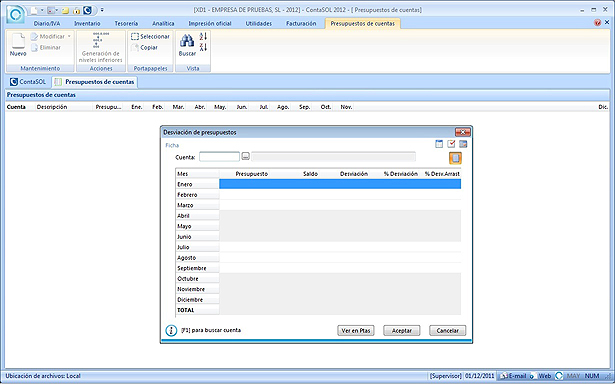Select the Presupuestos de cuentas ribbon tab
Screen dimensions: 615x384
[362, 24]
